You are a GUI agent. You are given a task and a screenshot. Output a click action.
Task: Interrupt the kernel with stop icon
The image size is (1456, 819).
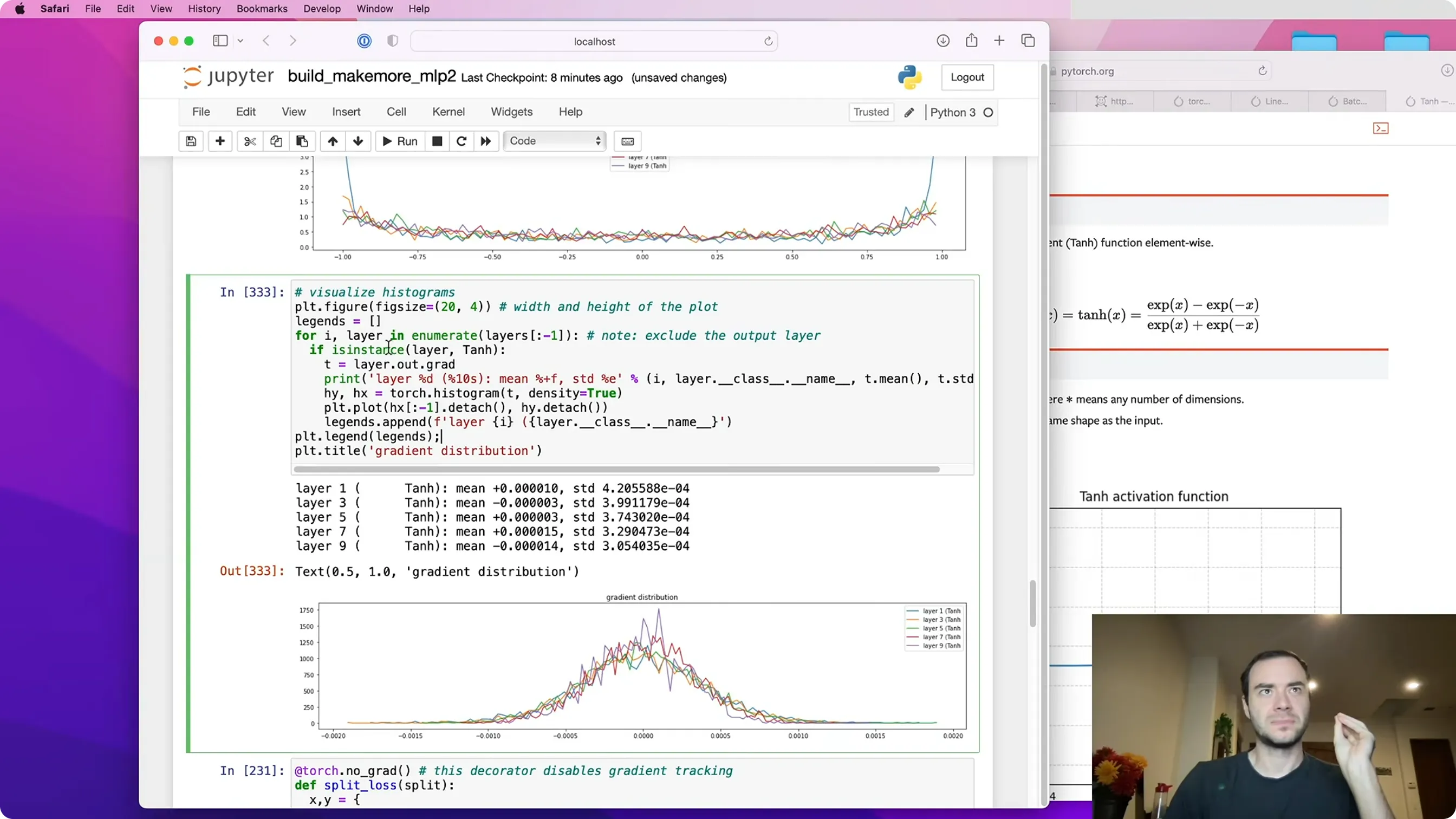pos(437,141)
